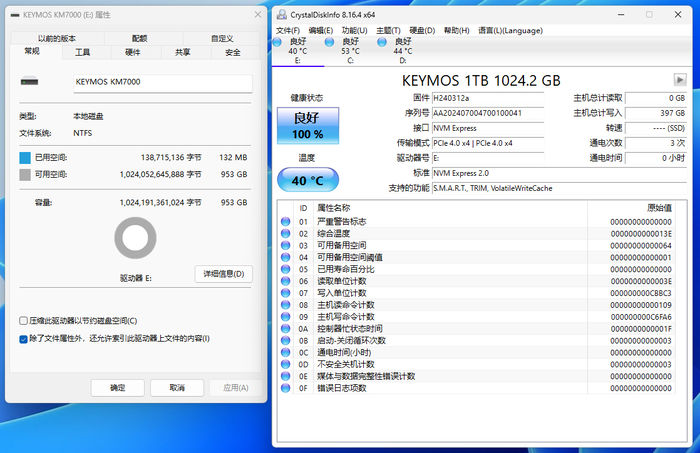
Task: Click the CrystalDiskInfo app icon in title bar
Action: click(x=282, y=14)
